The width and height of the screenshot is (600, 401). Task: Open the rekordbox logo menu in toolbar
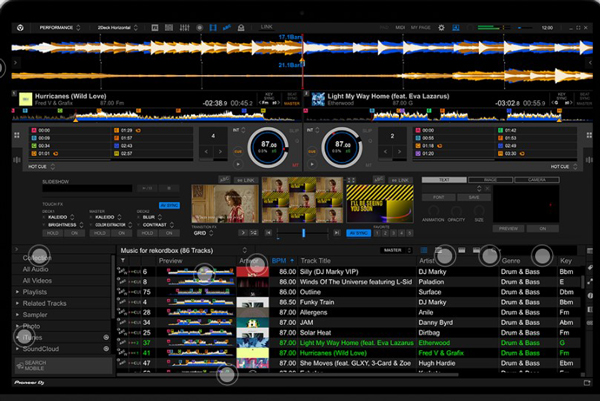20,28
